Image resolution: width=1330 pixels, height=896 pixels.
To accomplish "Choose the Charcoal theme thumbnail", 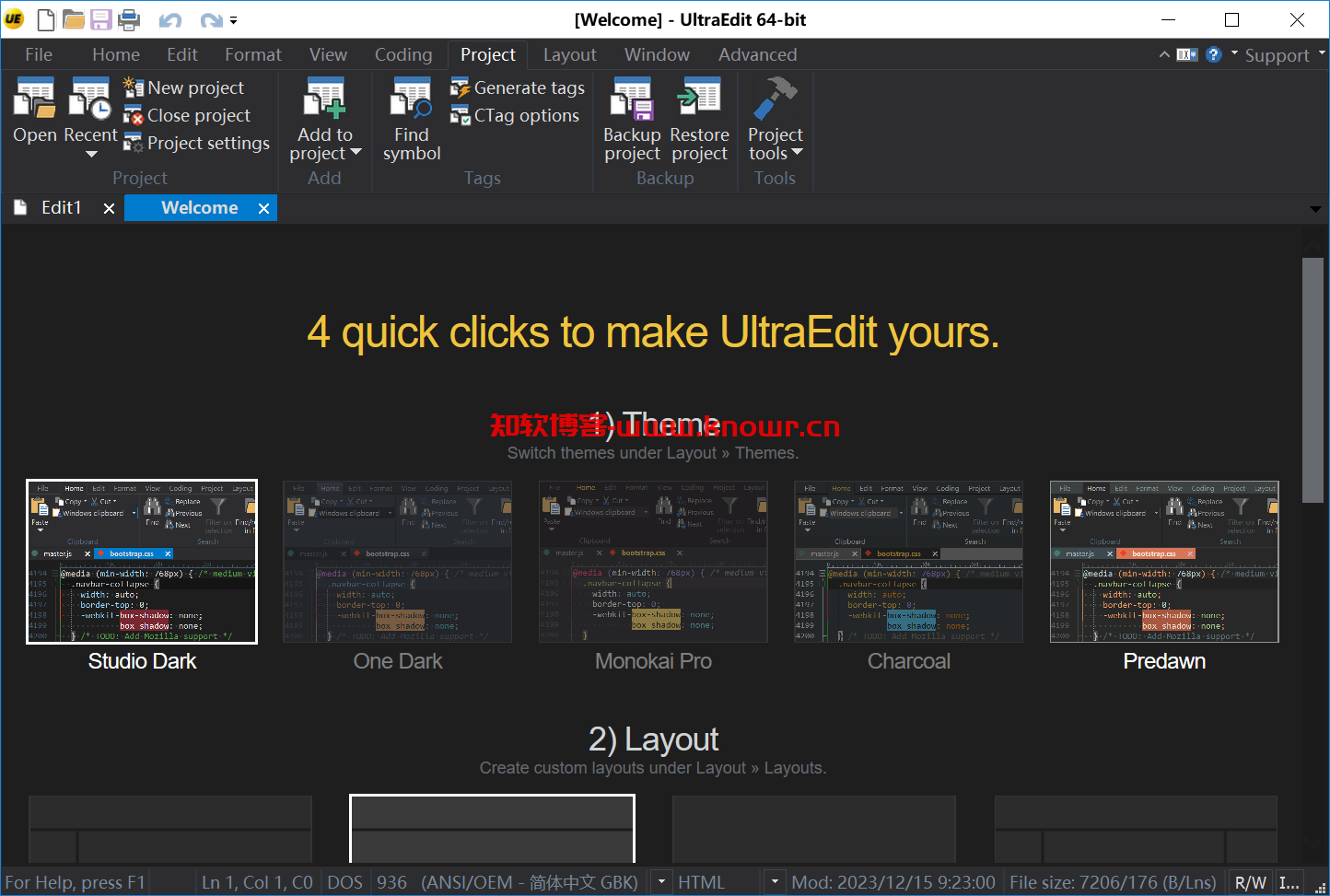I will (x=909, y=562).
